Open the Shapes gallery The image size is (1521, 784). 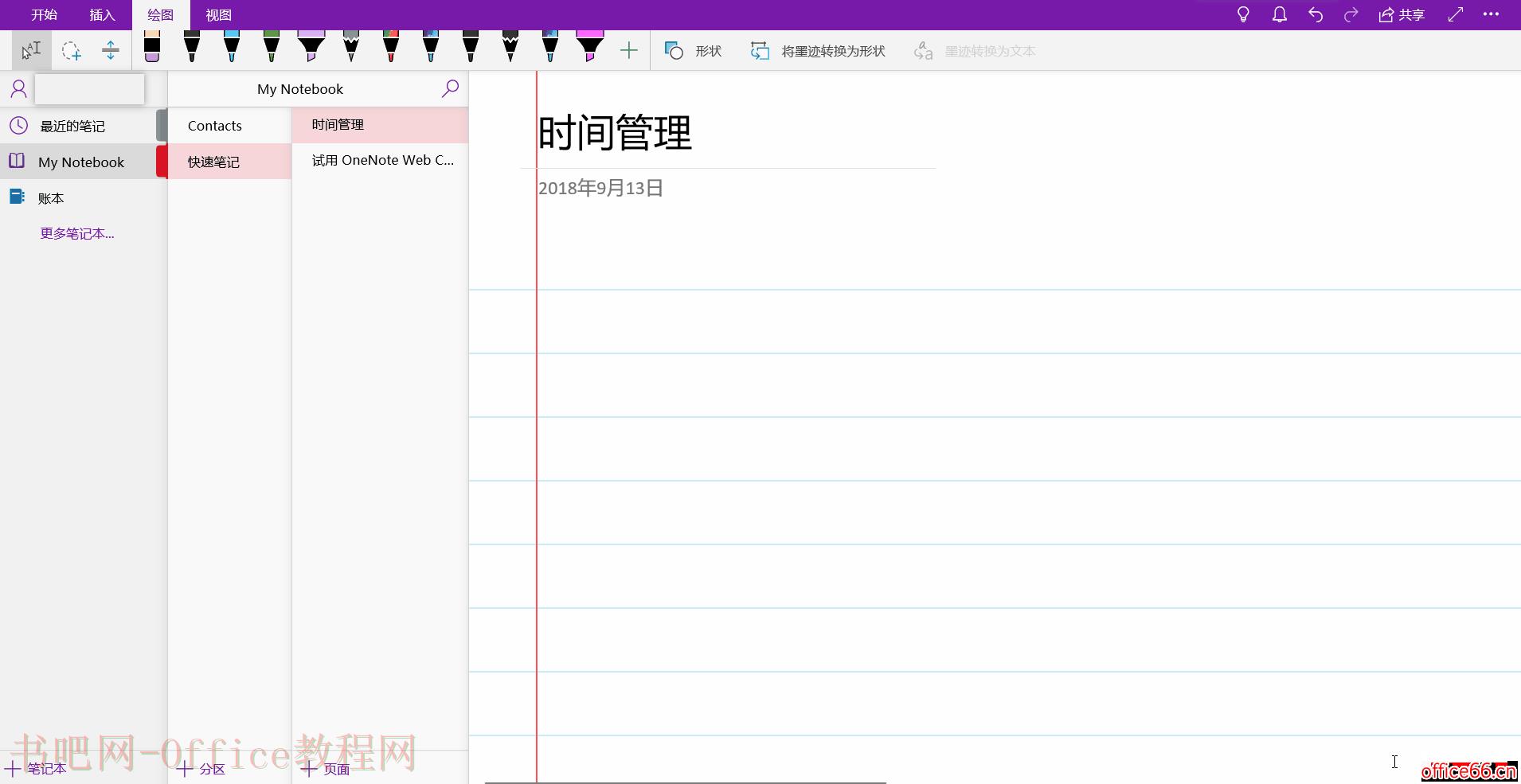693,51
